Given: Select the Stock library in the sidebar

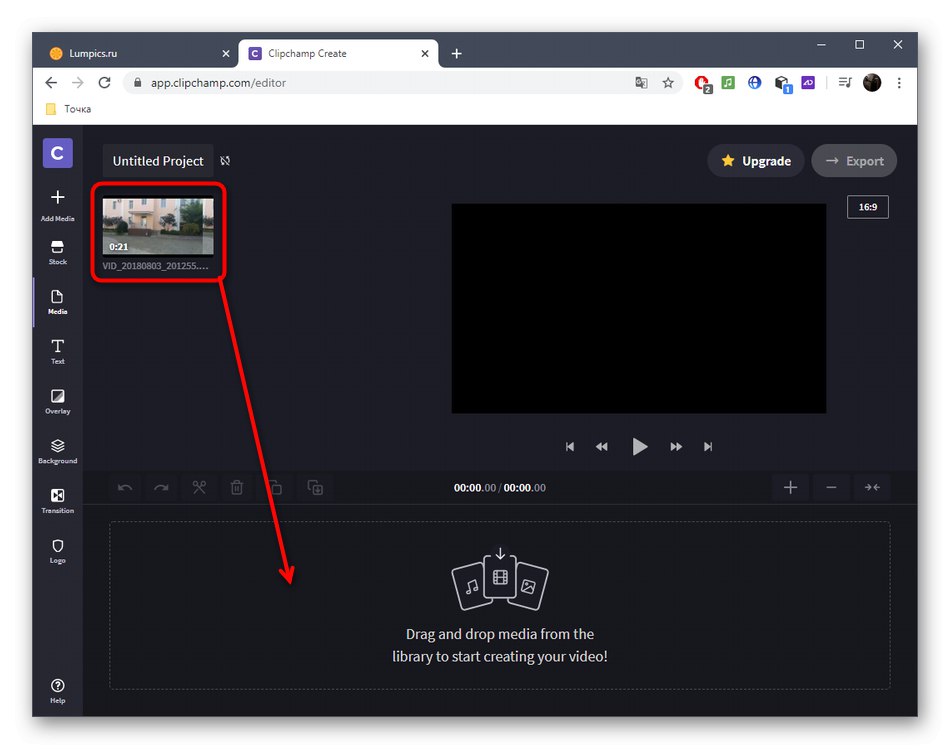Looking at the screenshot, I should pyautogui.click(x=57, y=250).
